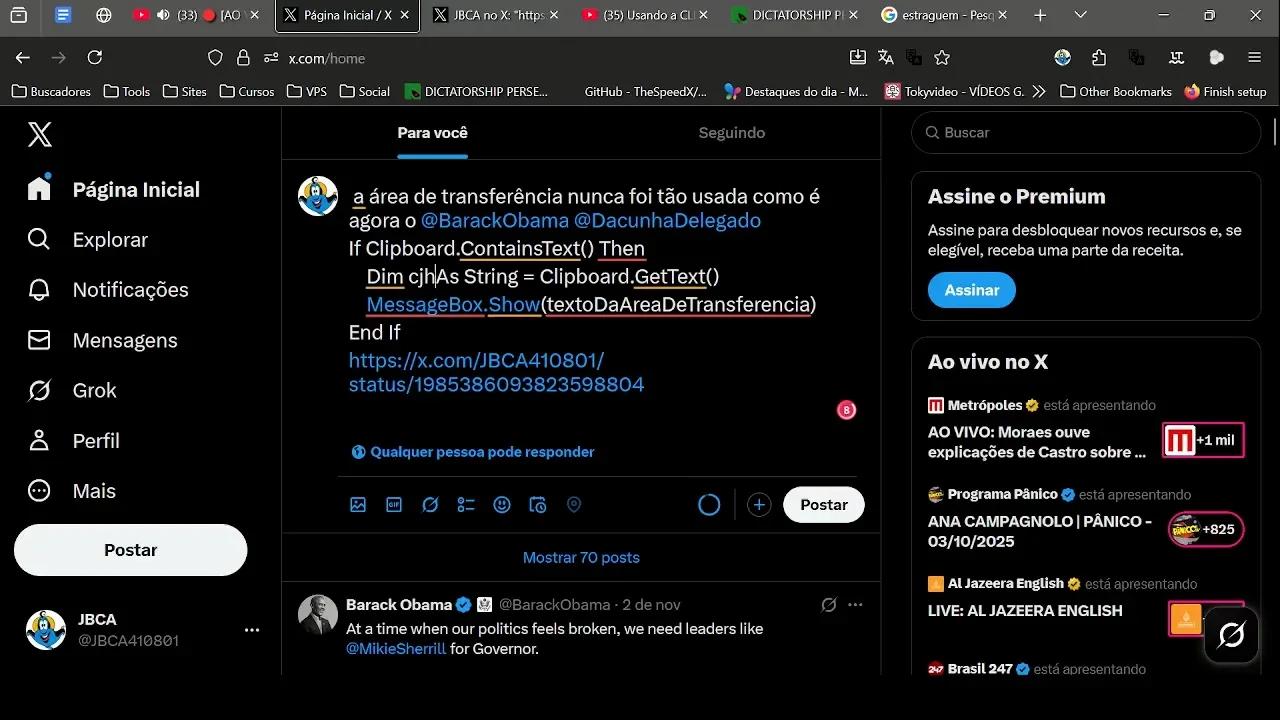This screenshot has width=1280, height=720.
Task: Change who can reply: Qualquer pessoa pode responder
Action: pos(473,452)
